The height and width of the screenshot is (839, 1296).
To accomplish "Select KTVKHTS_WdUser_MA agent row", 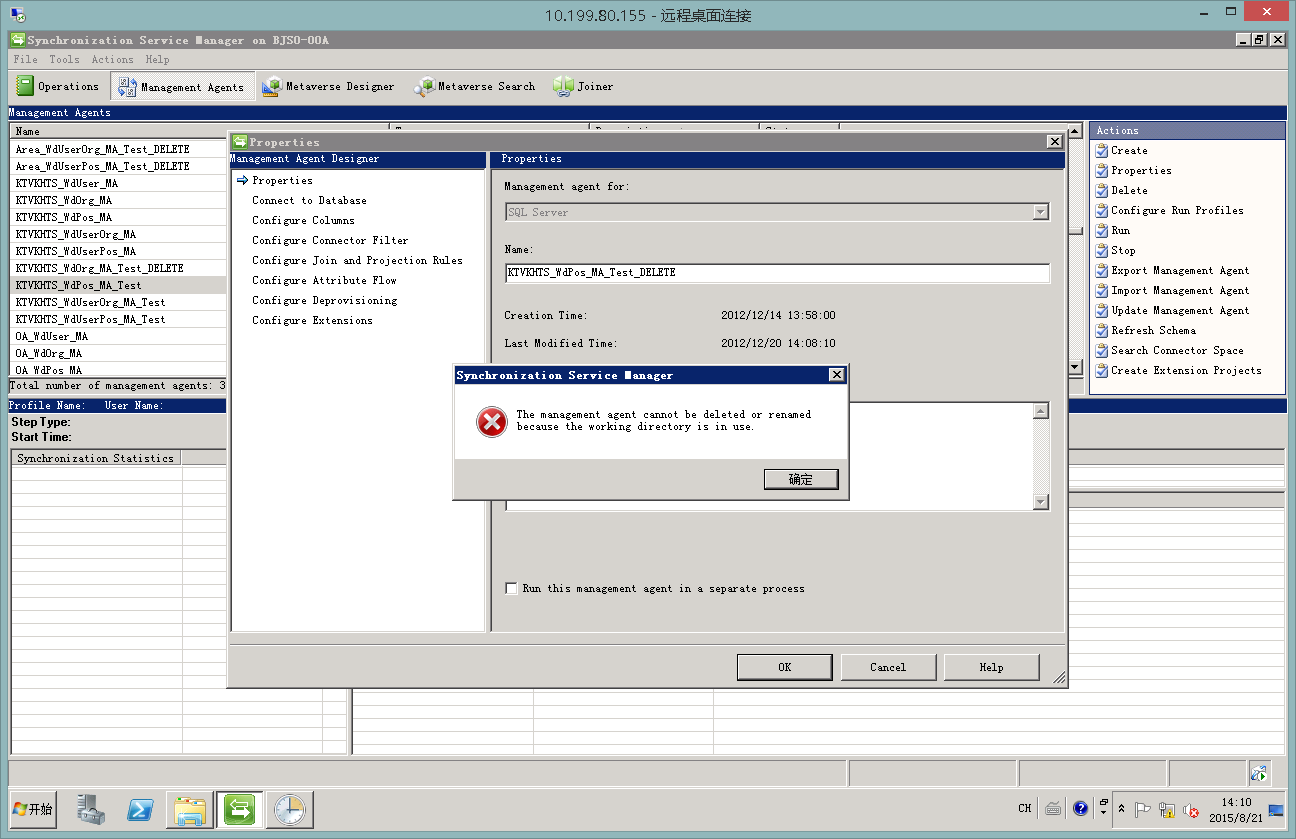I will click(x=118, y=183).
